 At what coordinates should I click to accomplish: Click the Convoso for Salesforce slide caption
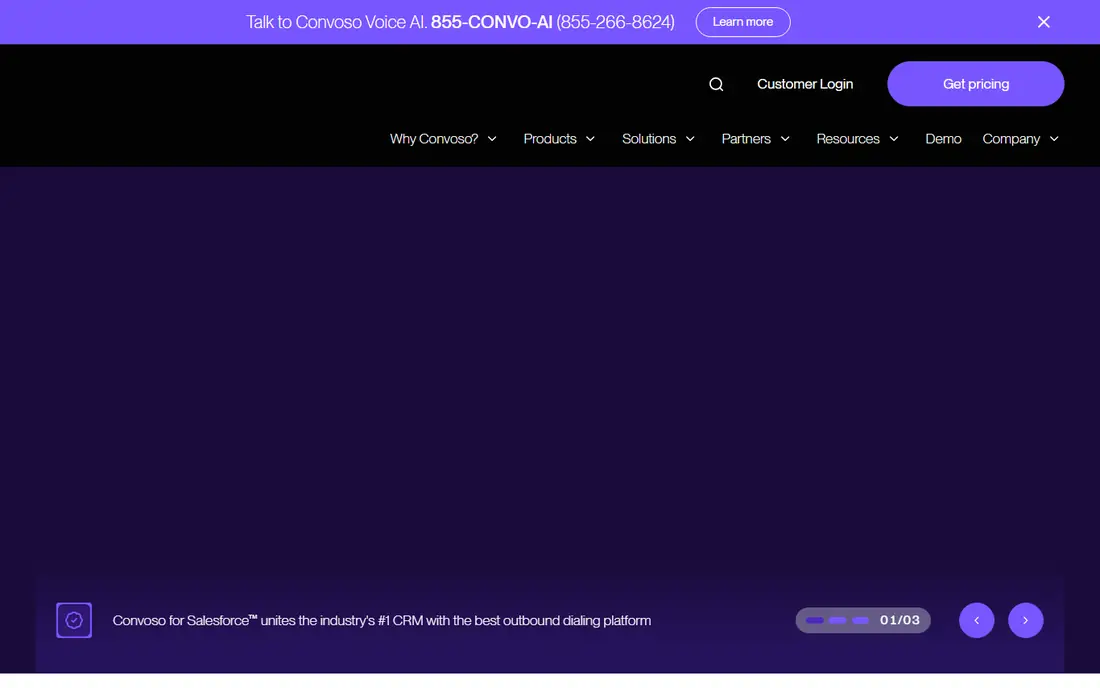(382, 621)
